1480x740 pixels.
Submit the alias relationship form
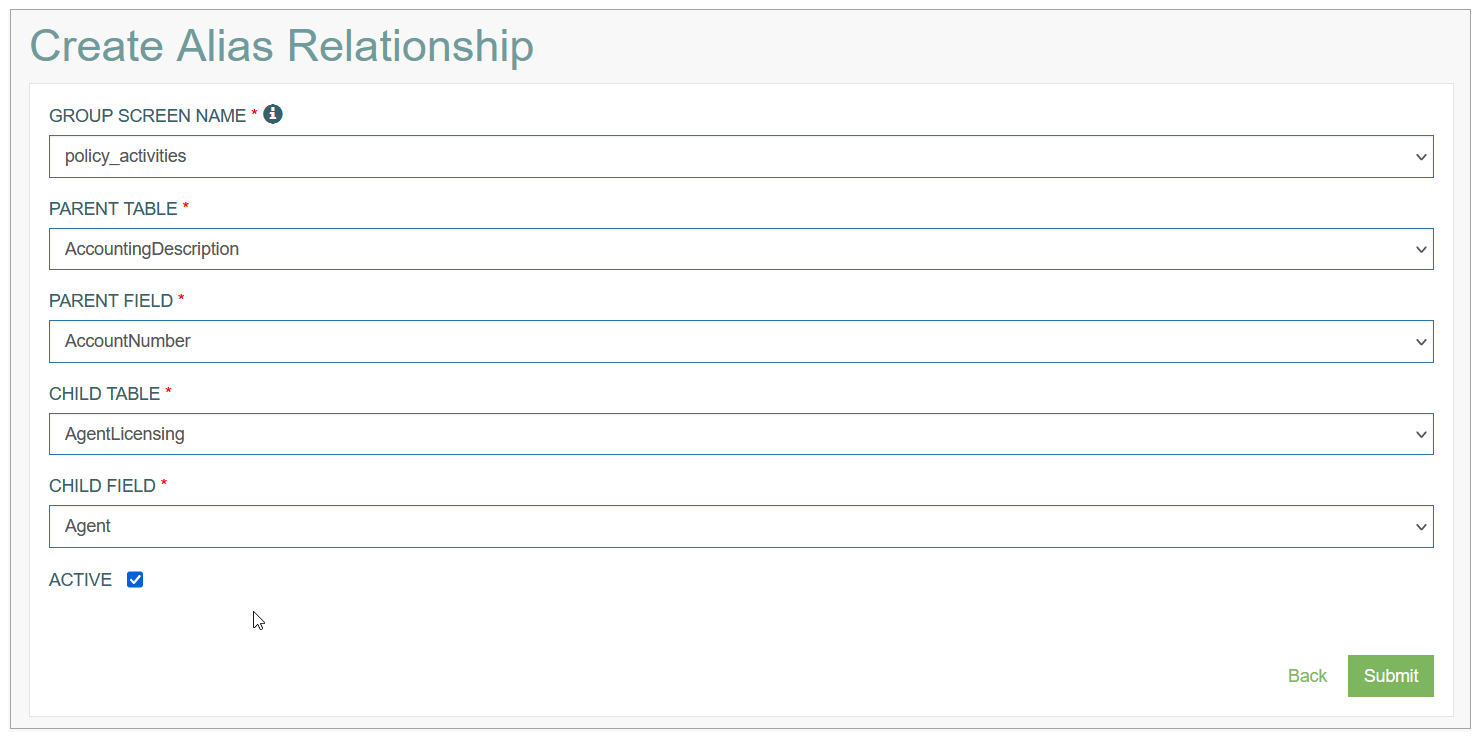(1391, 676)
